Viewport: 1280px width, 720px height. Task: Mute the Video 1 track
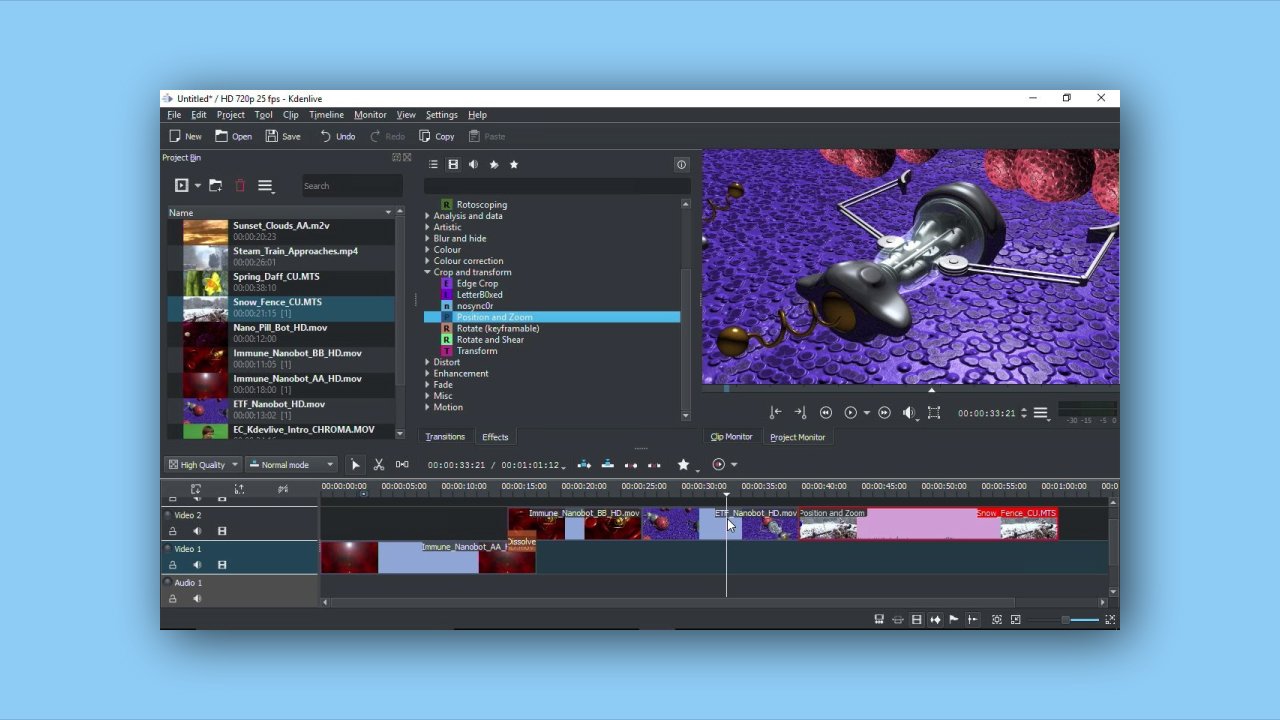tap(197, 565)
